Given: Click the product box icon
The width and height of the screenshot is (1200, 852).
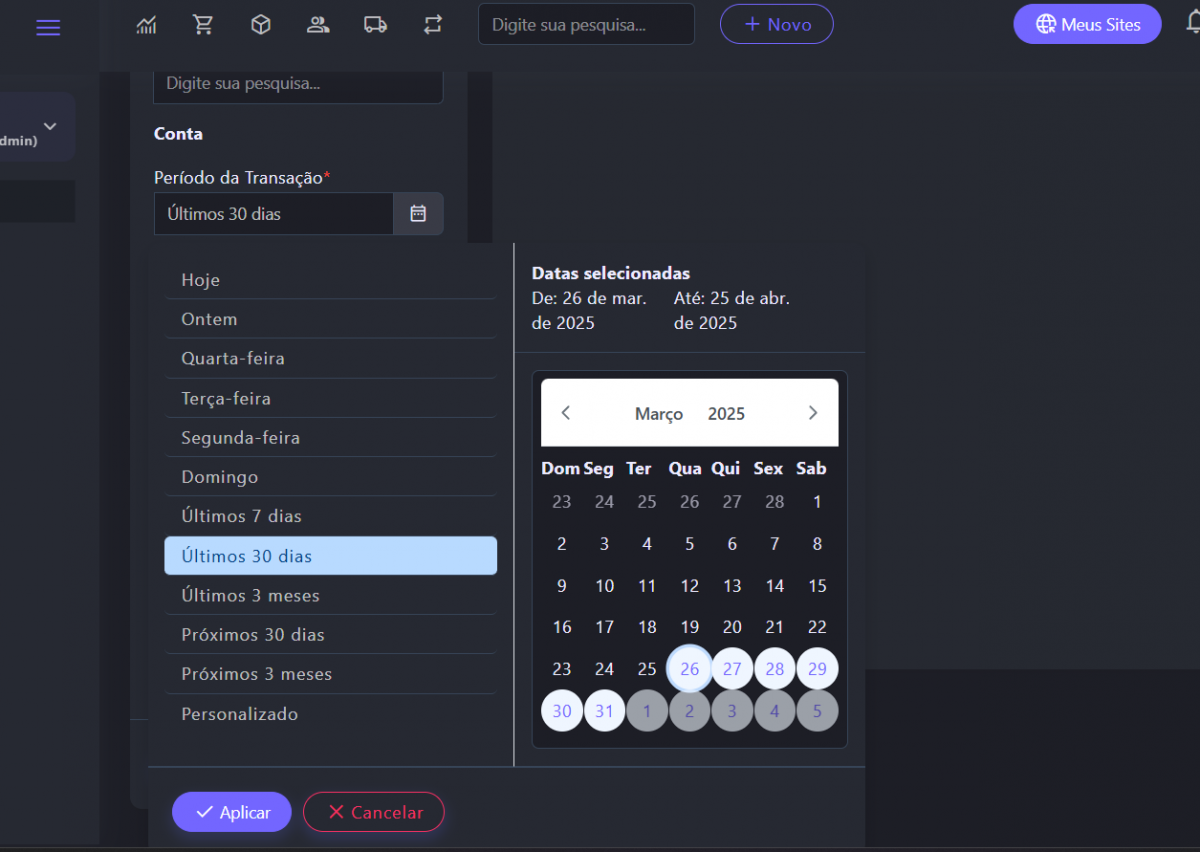Looking at the screenshot, I should point(261,25).
